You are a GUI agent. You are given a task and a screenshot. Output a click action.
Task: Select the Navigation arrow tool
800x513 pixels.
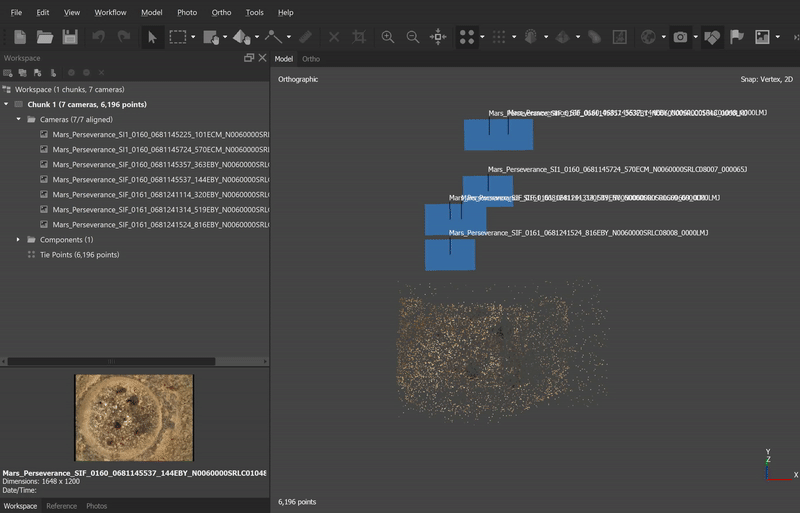(152, 37)
